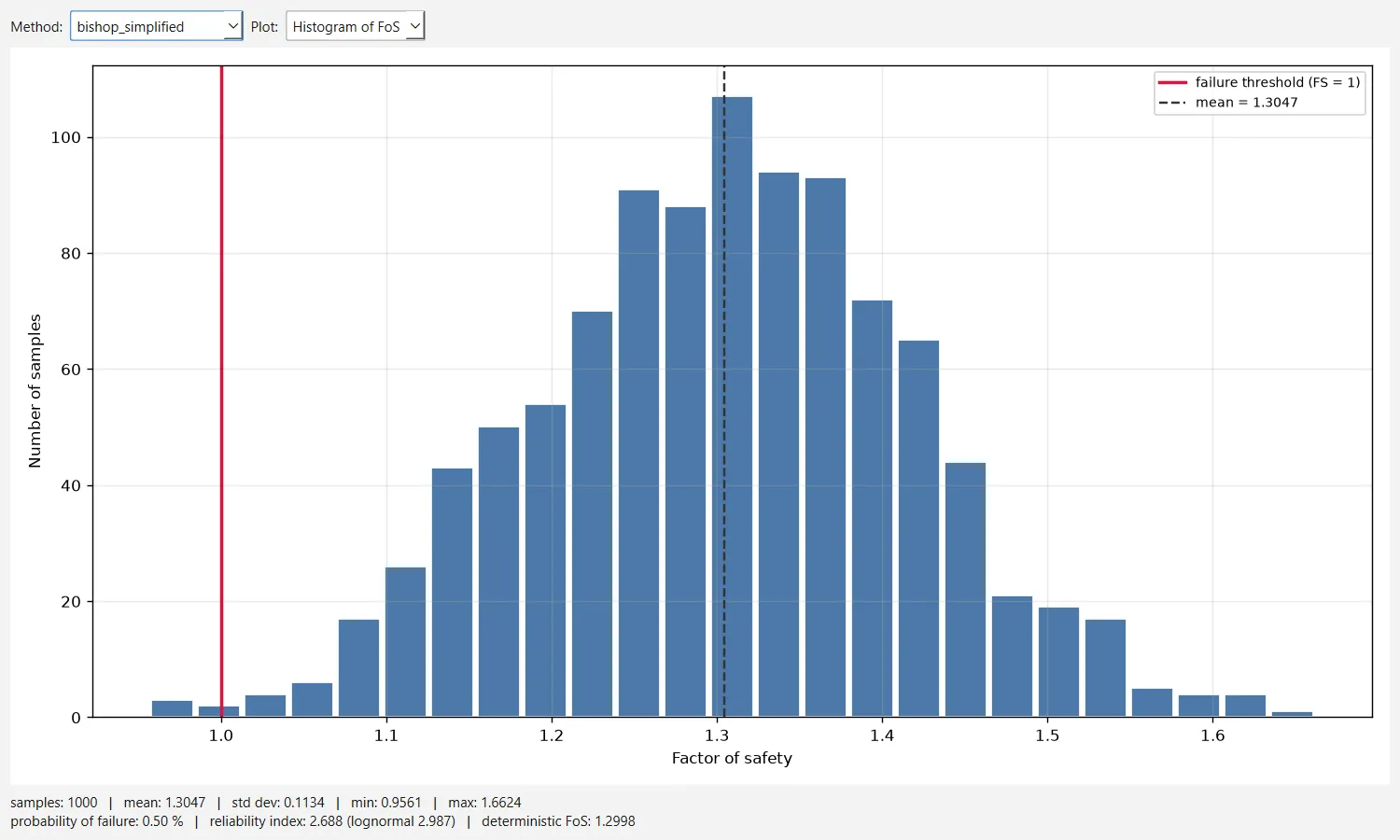Click the y-axis tick label 100
The image size is (1400, 840).
(65, 137)
